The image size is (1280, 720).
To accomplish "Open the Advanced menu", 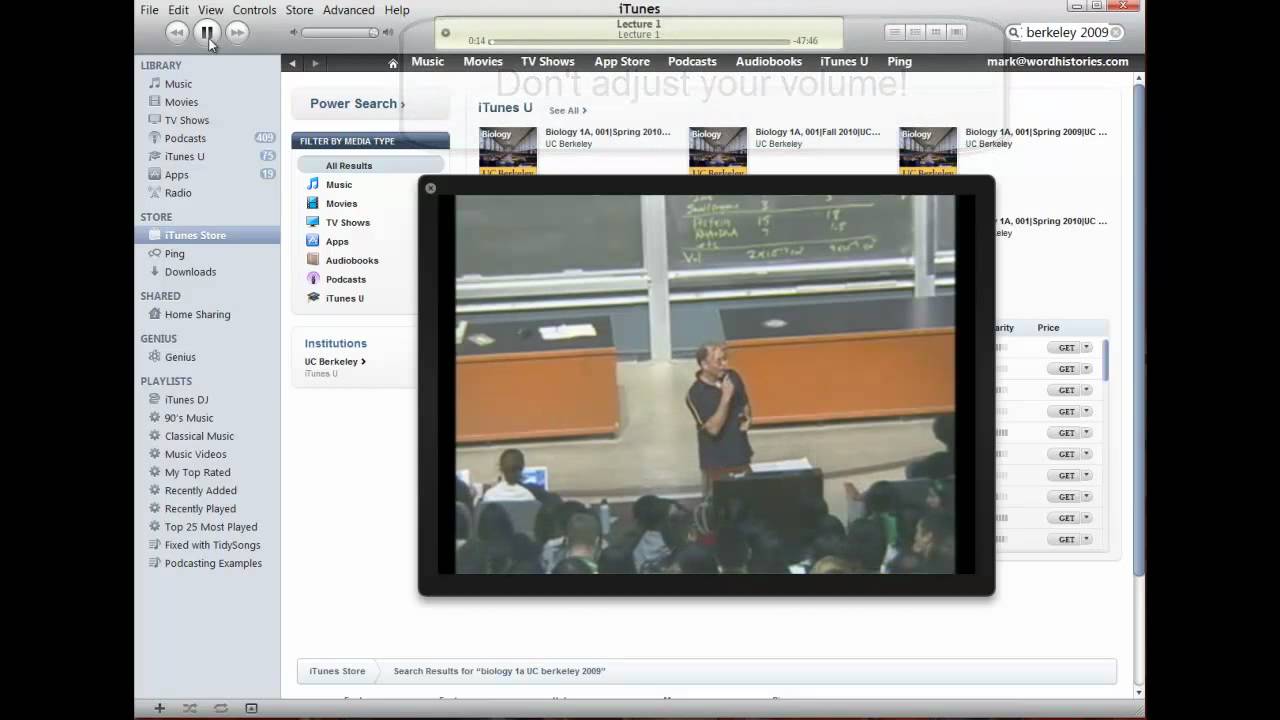I will point(348,10).
